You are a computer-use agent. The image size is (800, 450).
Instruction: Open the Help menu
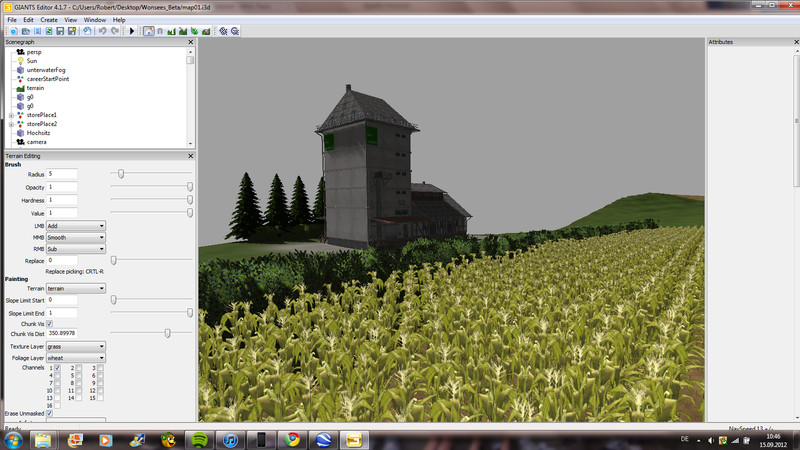[119, 20]
